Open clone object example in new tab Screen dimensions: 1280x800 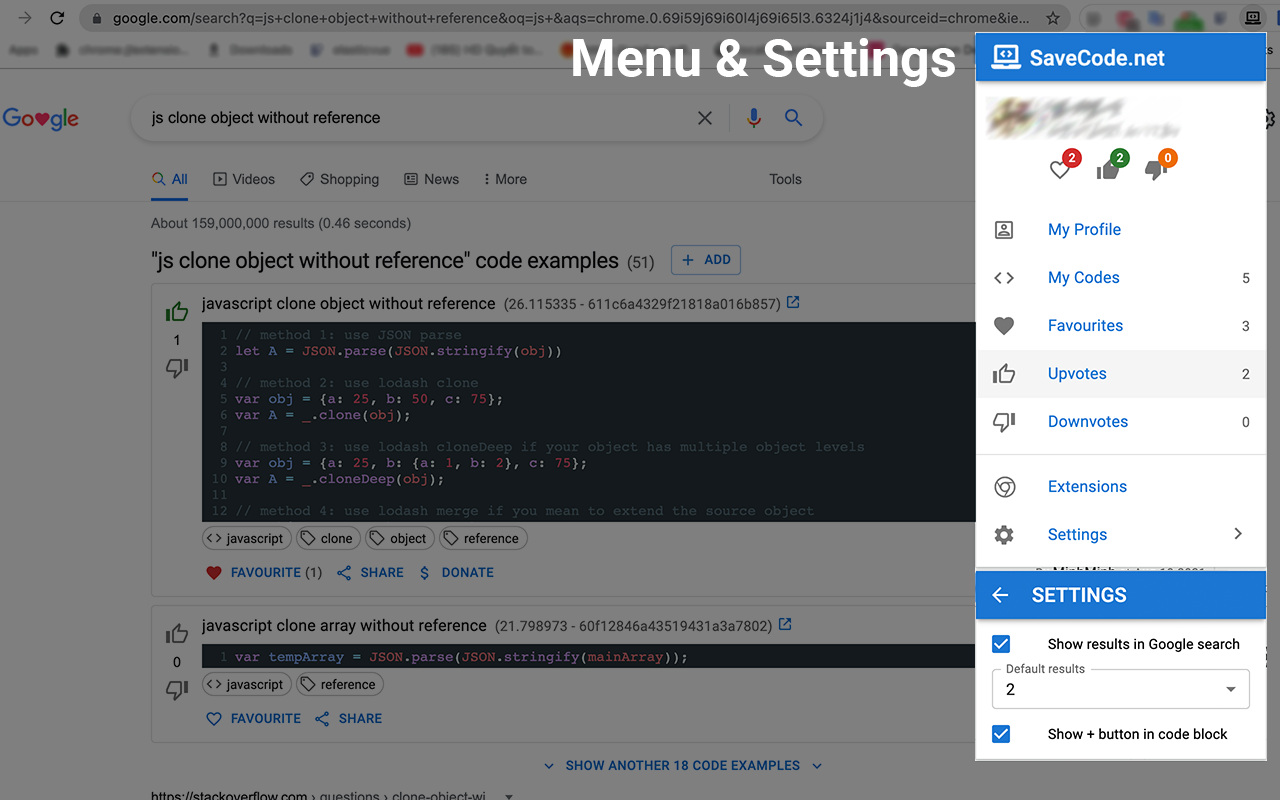click(793, 302)
